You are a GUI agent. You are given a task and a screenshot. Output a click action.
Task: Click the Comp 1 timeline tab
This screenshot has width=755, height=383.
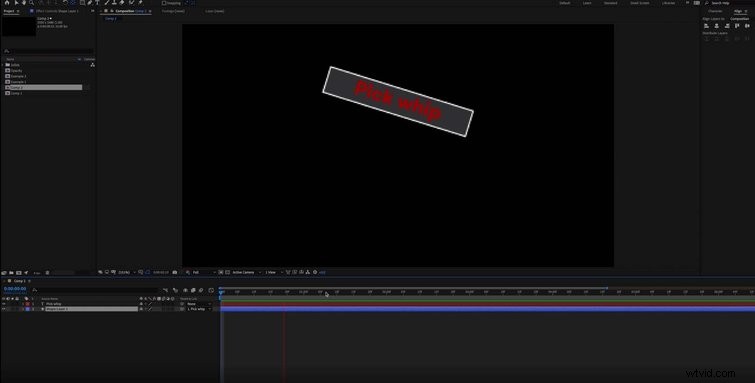point(20,281)
